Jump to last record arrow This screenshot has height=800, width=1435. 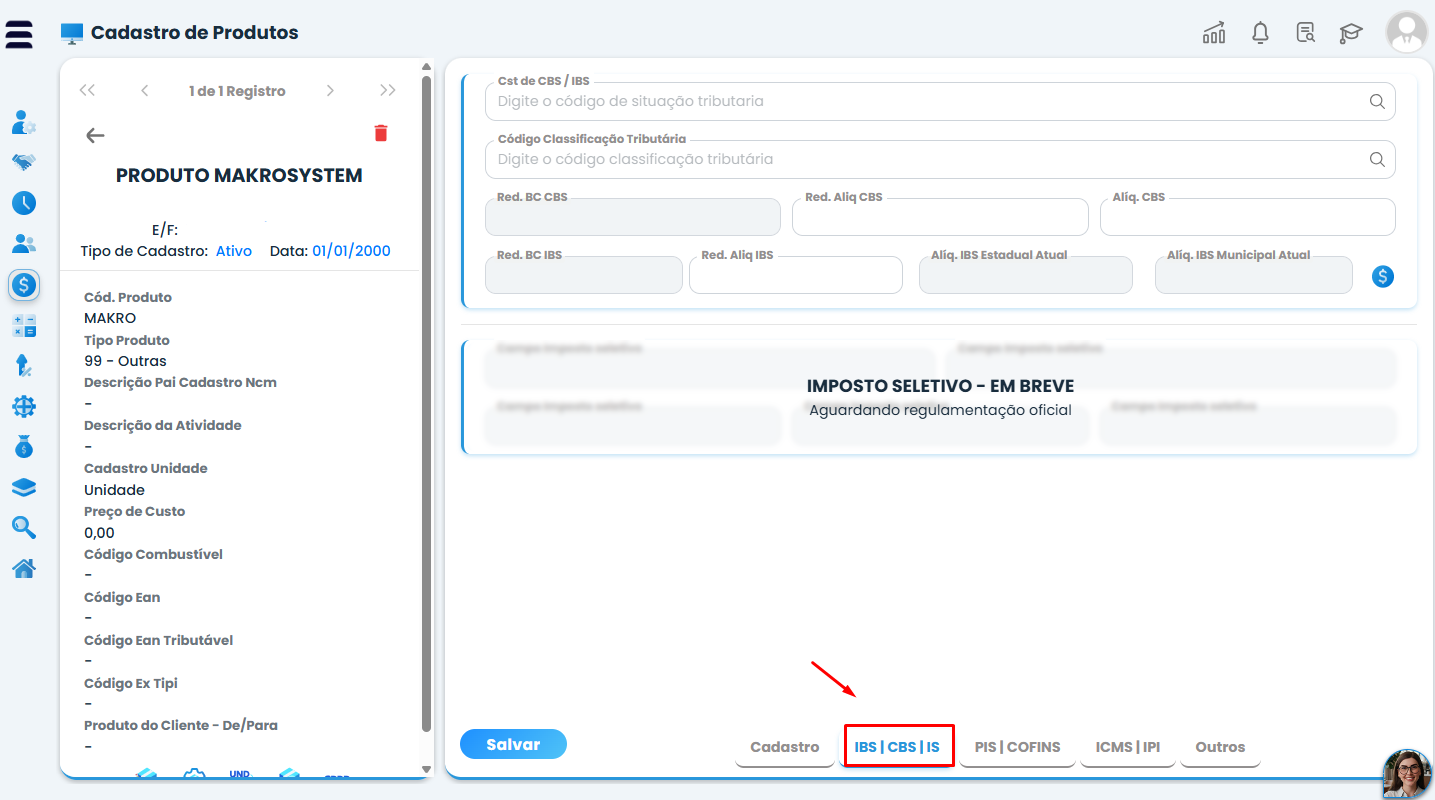[388, 90]
